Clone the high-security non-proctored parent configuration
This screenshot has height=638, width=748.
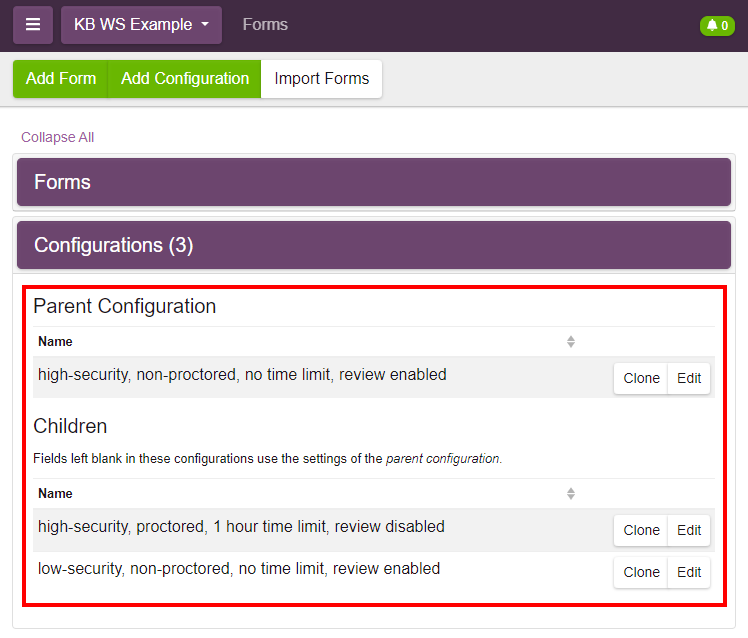pos(641,378)
